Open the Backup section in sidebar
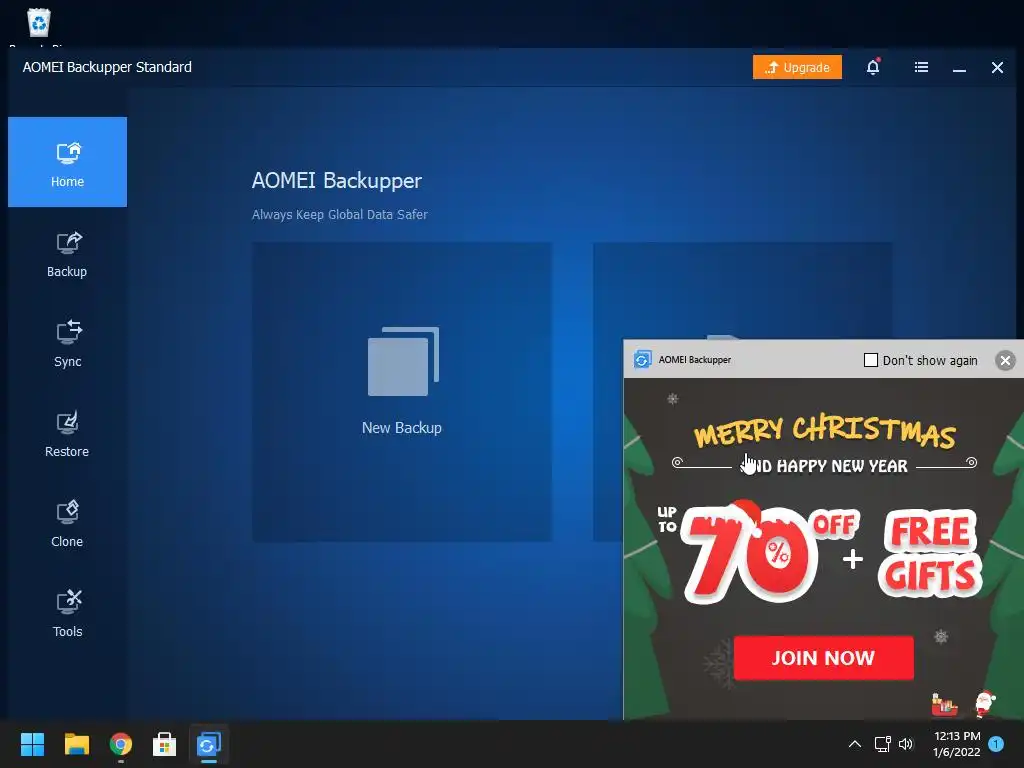1024x768 pixels. [x=67, y=254]
